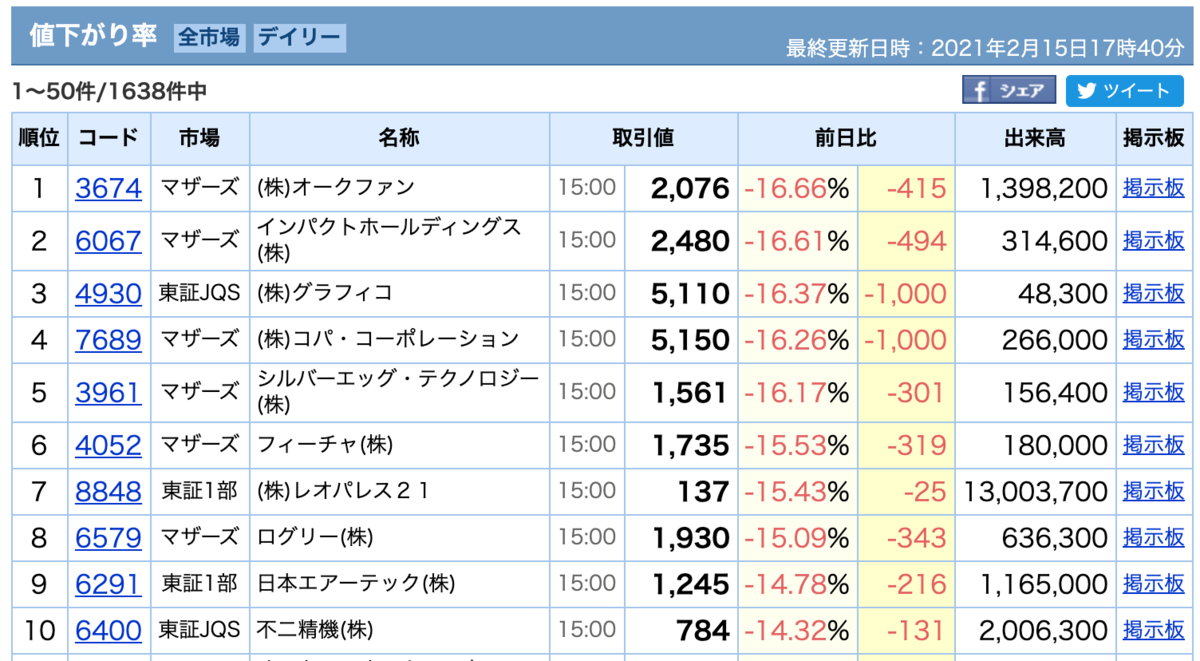Open the 掲示板 board for 日本エアーテック
This screenshot has width=1200, height=661.
click(x=1154, y=584)
